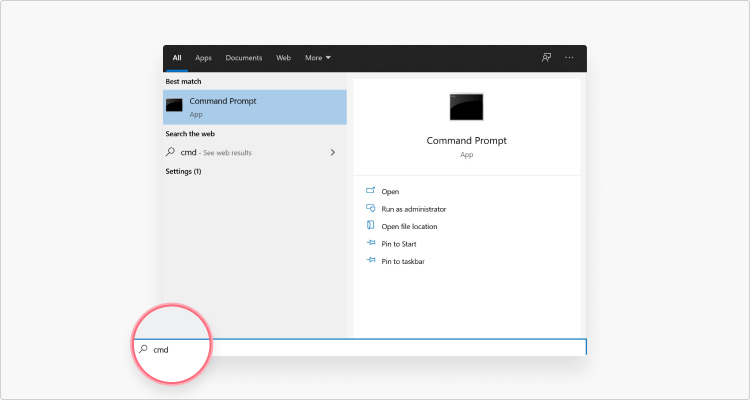This screenshot has width=750, height=400.
Task: Switch to the Web tab
Action: pos(283,58)
